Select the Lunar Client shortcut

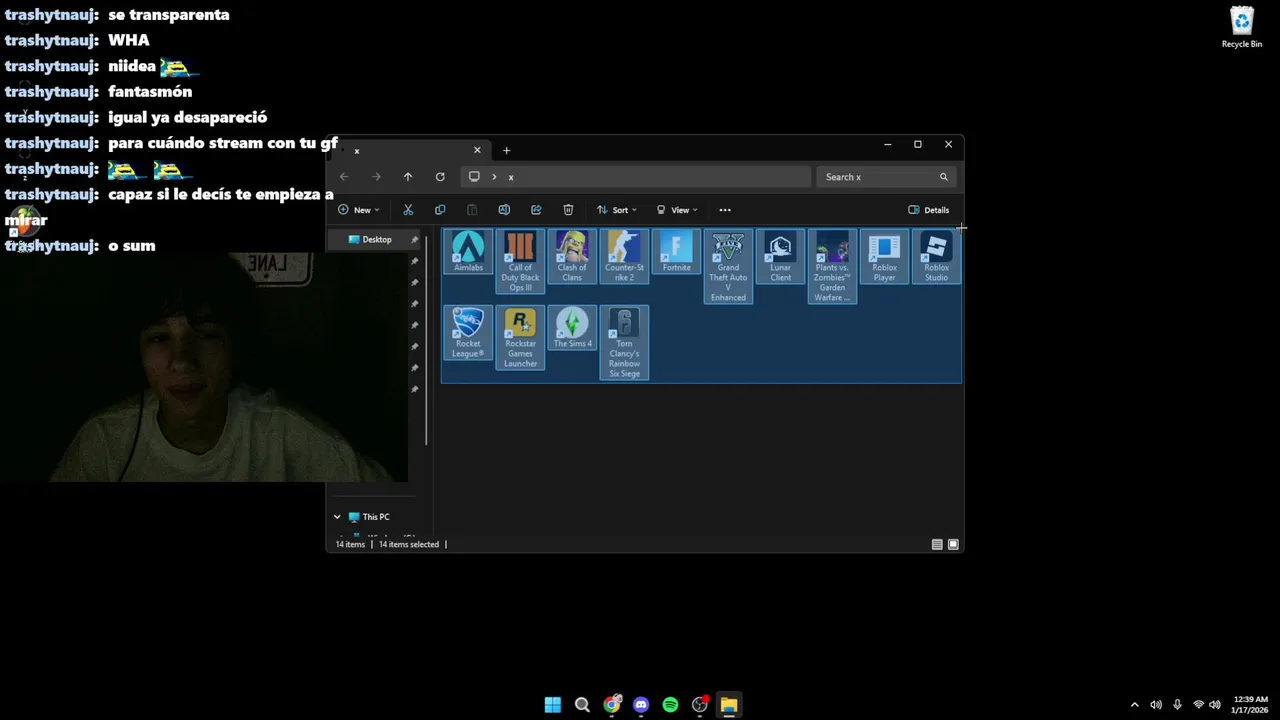point(780,257)
